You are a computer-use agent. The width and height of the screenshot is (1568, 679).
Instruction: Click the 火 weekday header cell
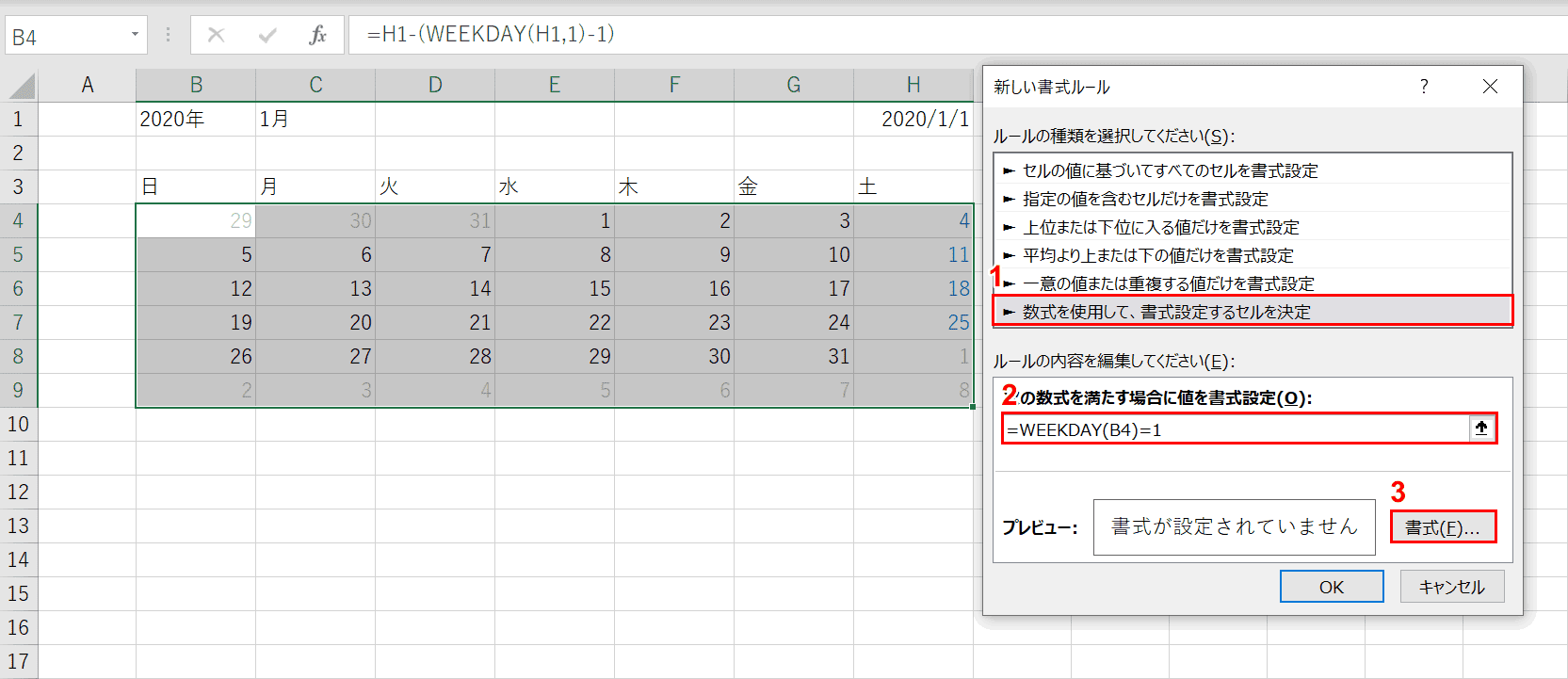(x=435, y=186)
